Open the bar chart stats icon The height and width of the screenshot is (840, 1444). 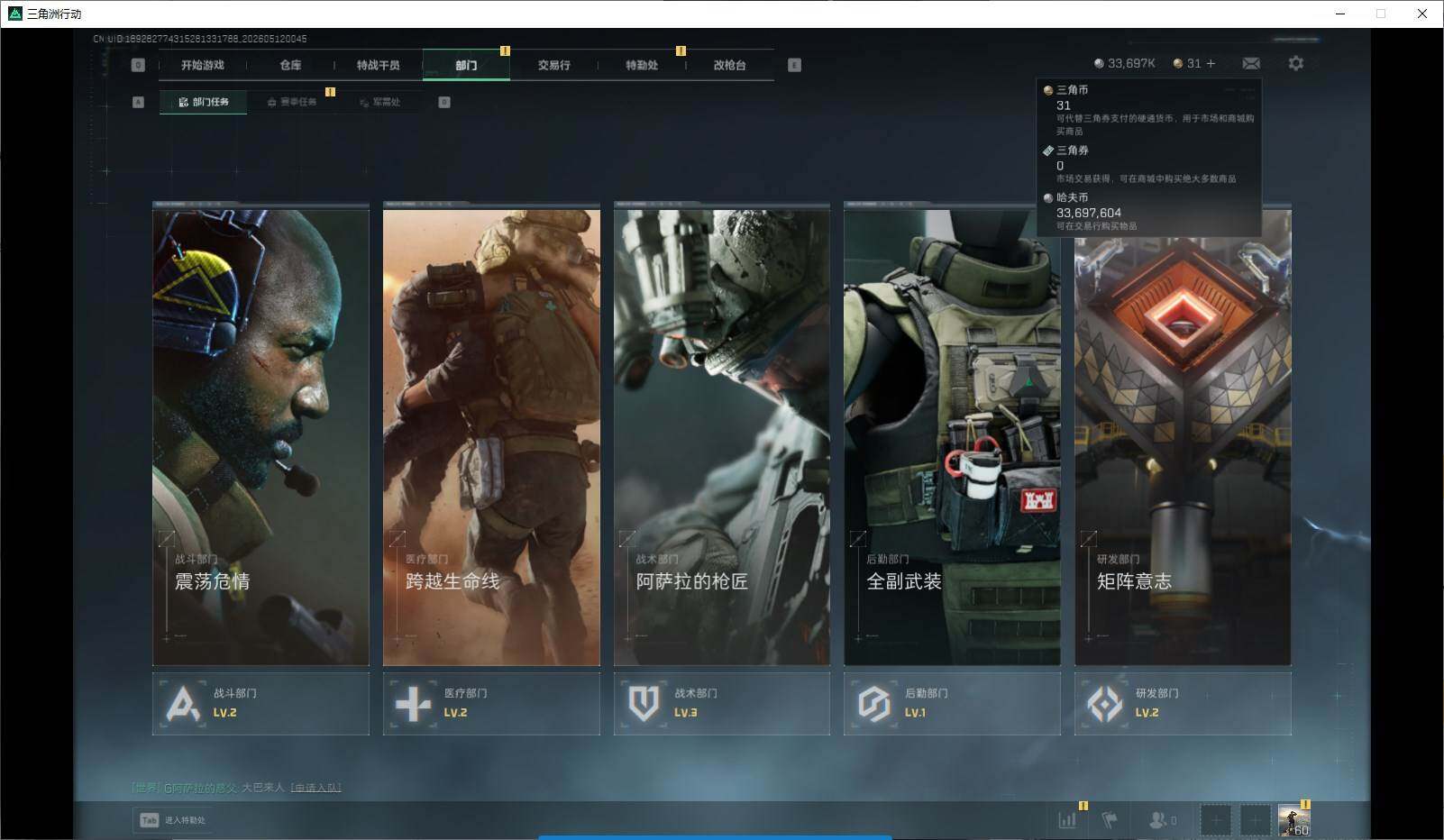1067,820
